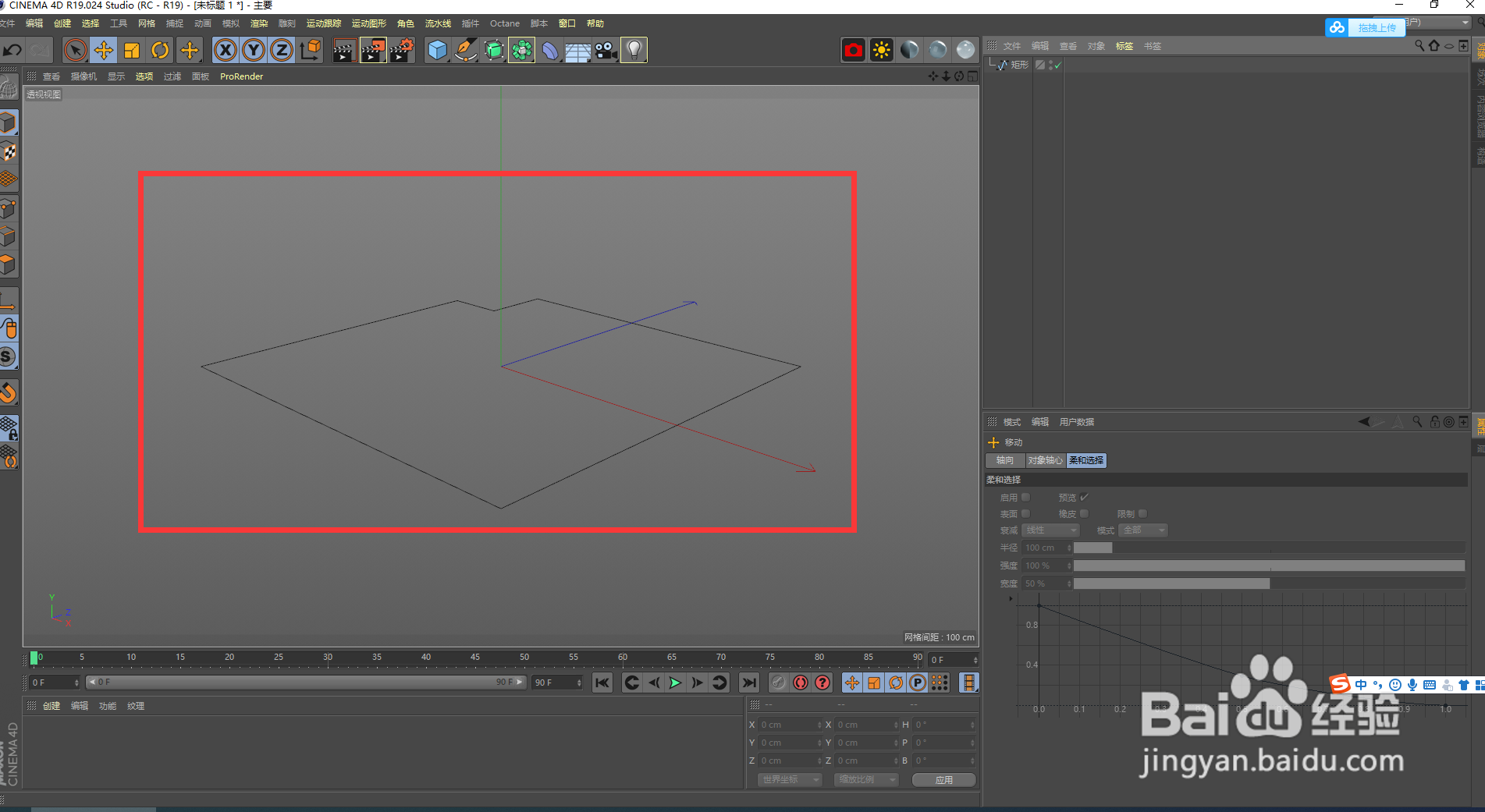Image resolution: width=1485 pixels, height=812 pixels.
Task: Click frame 50 on the timeline
Action: click(x=524, y=658)
